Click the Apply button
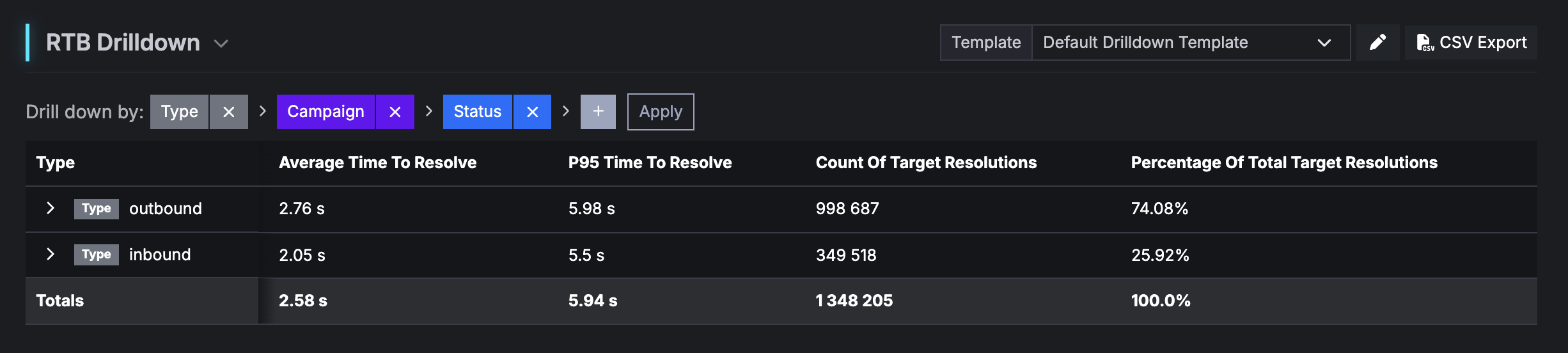1568x353 pixels. (661, 112)
